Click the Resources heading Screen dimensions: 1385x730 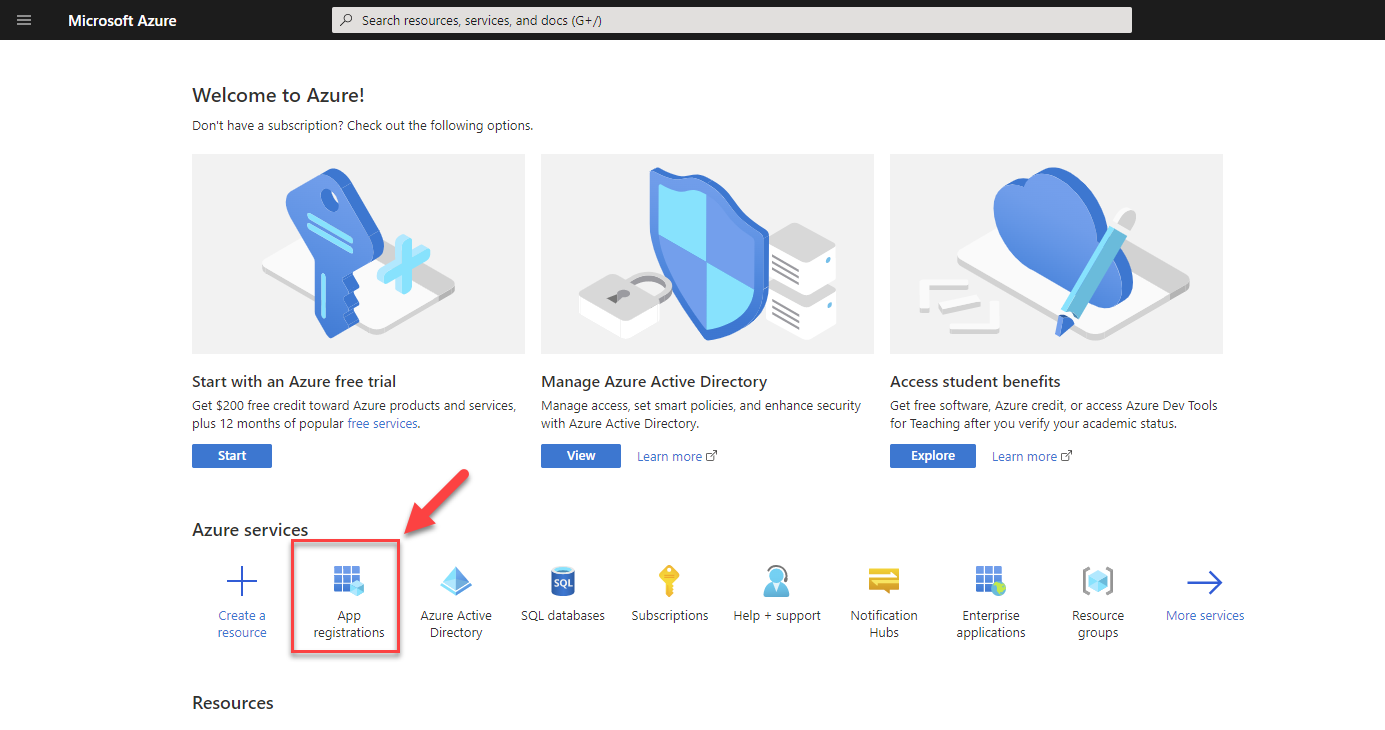coord(233,703)
